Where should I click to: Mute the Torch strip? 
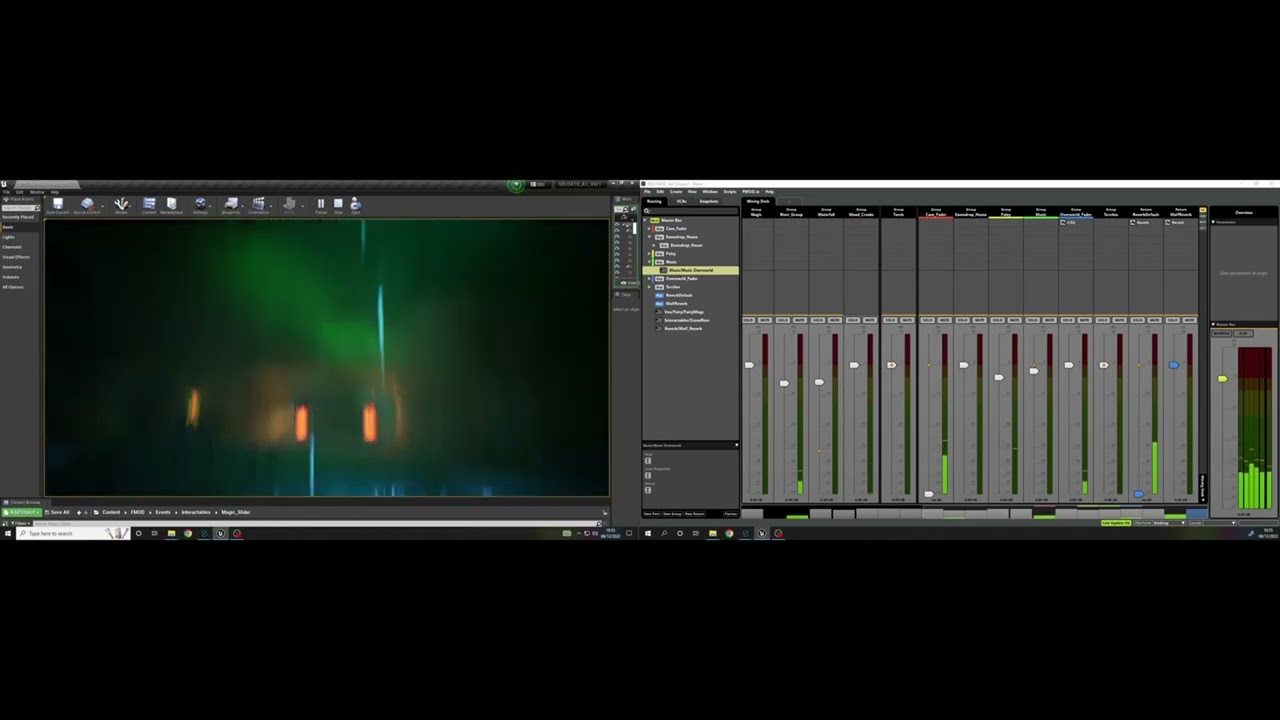pos(907,320)
